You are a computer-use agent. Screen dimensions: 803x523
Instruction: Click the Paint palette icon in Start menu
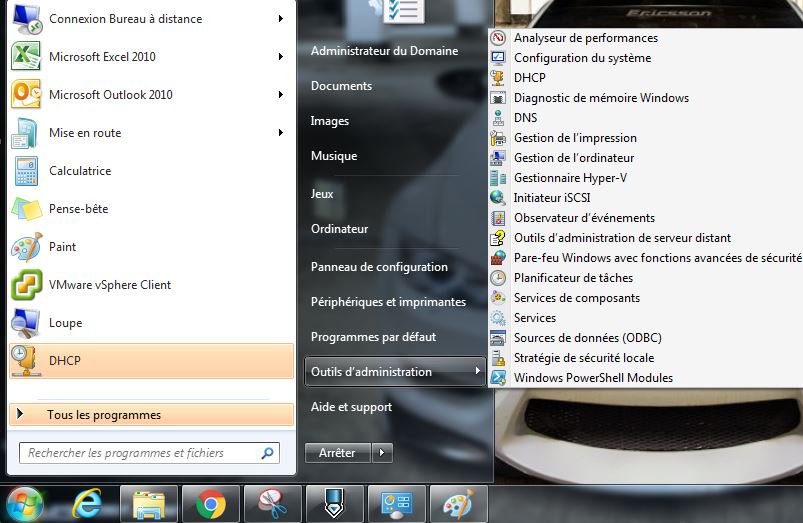(26, 247)
